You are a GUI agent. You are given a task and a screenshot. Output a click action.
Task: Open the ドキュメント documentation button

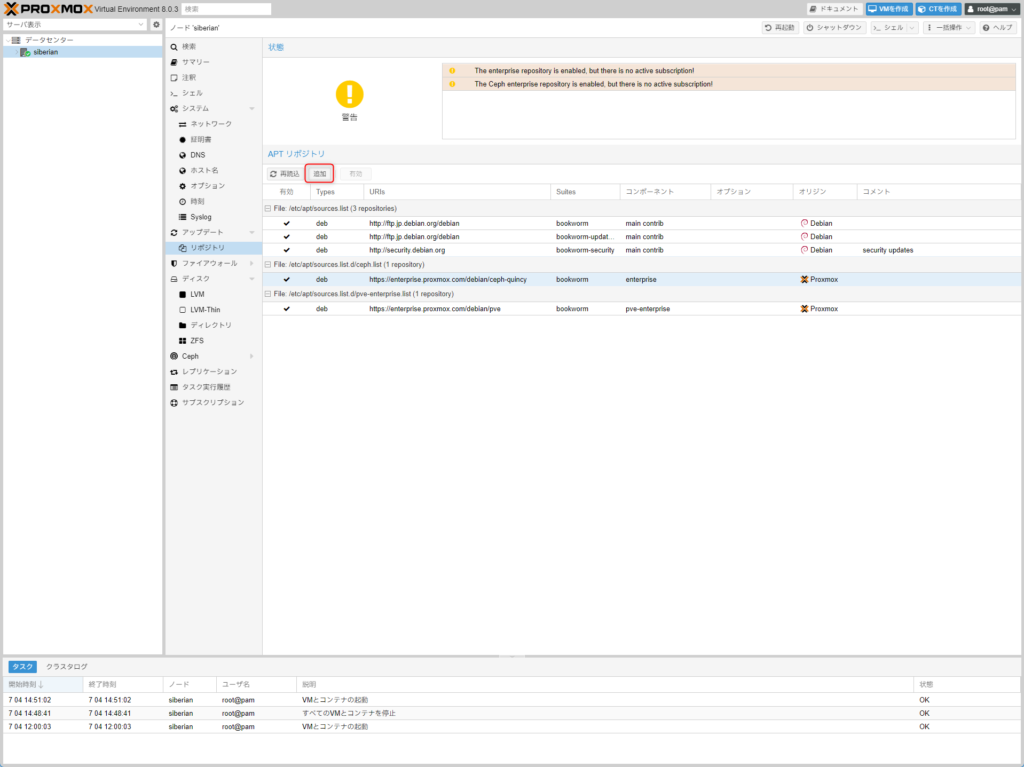835,9
